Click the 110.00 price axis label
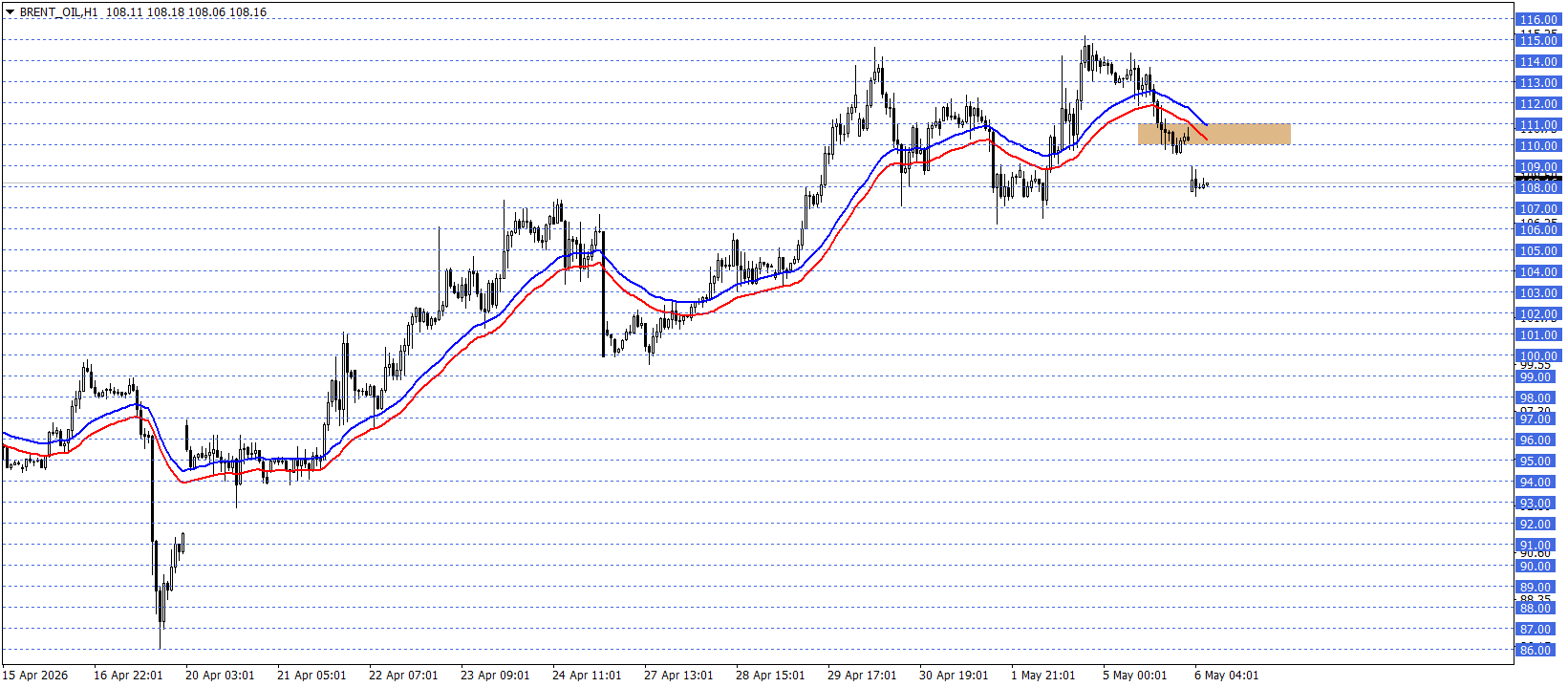 [1538, 145]
